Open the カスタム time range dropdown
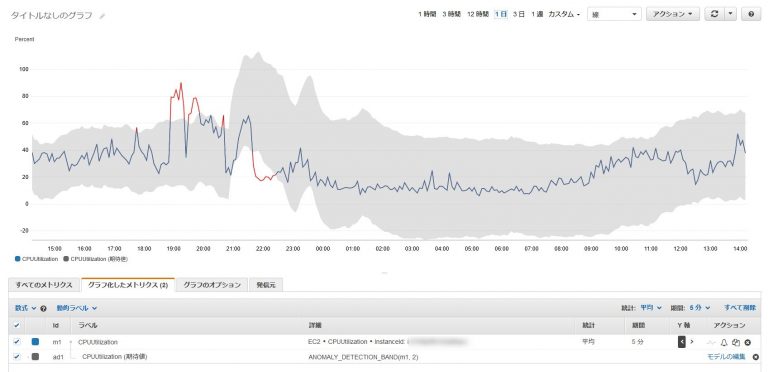 (x=564, y=15)
